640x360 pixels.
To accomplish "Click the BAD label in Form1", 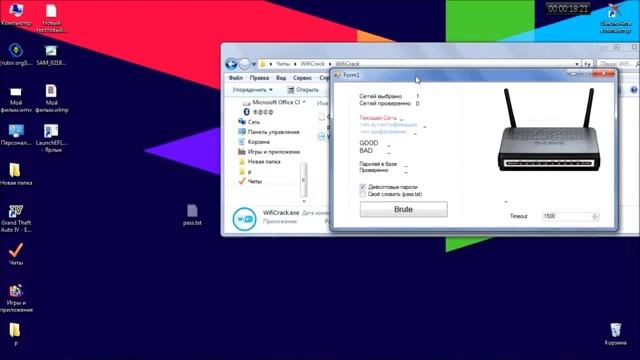I will pos(366,151).
